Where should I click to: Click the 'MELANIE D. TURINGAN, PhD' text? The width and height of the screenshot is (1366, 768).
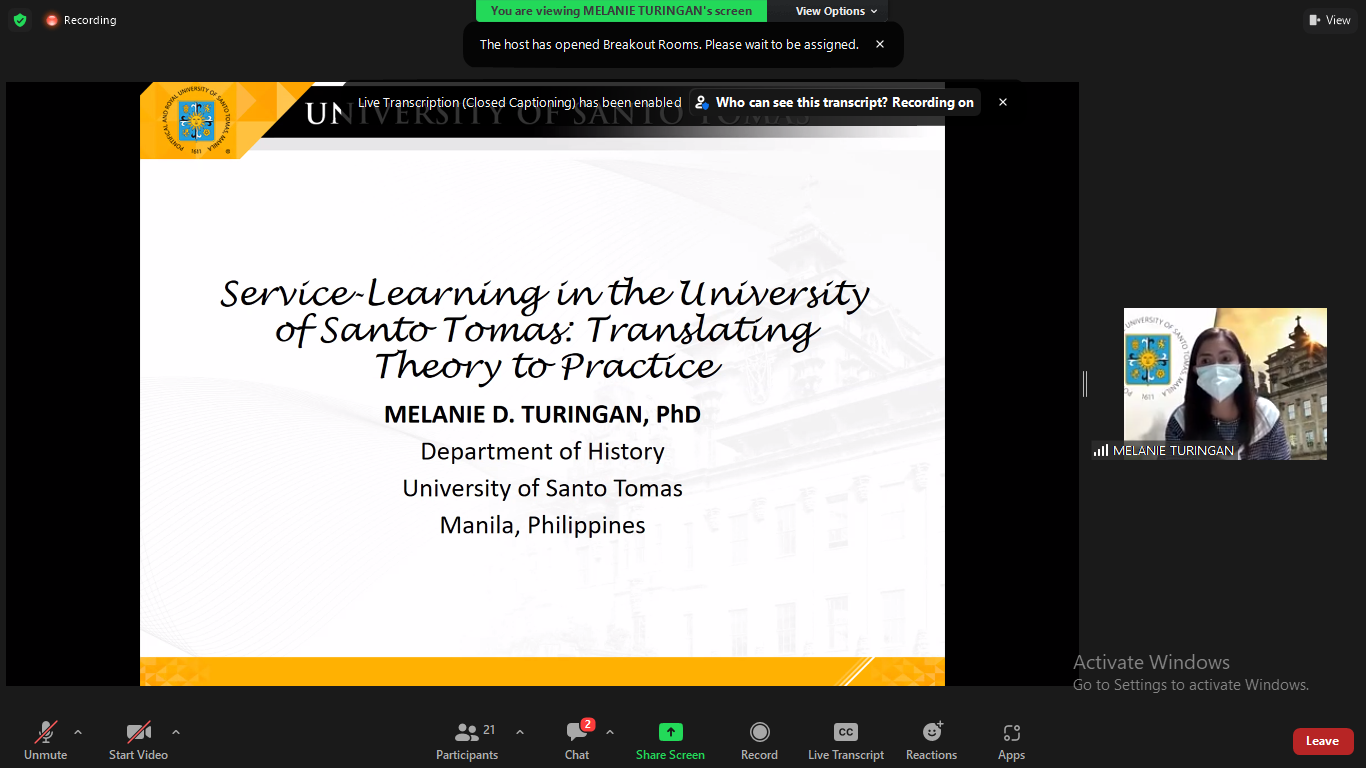pyautogui.click(x=542, y=413)
